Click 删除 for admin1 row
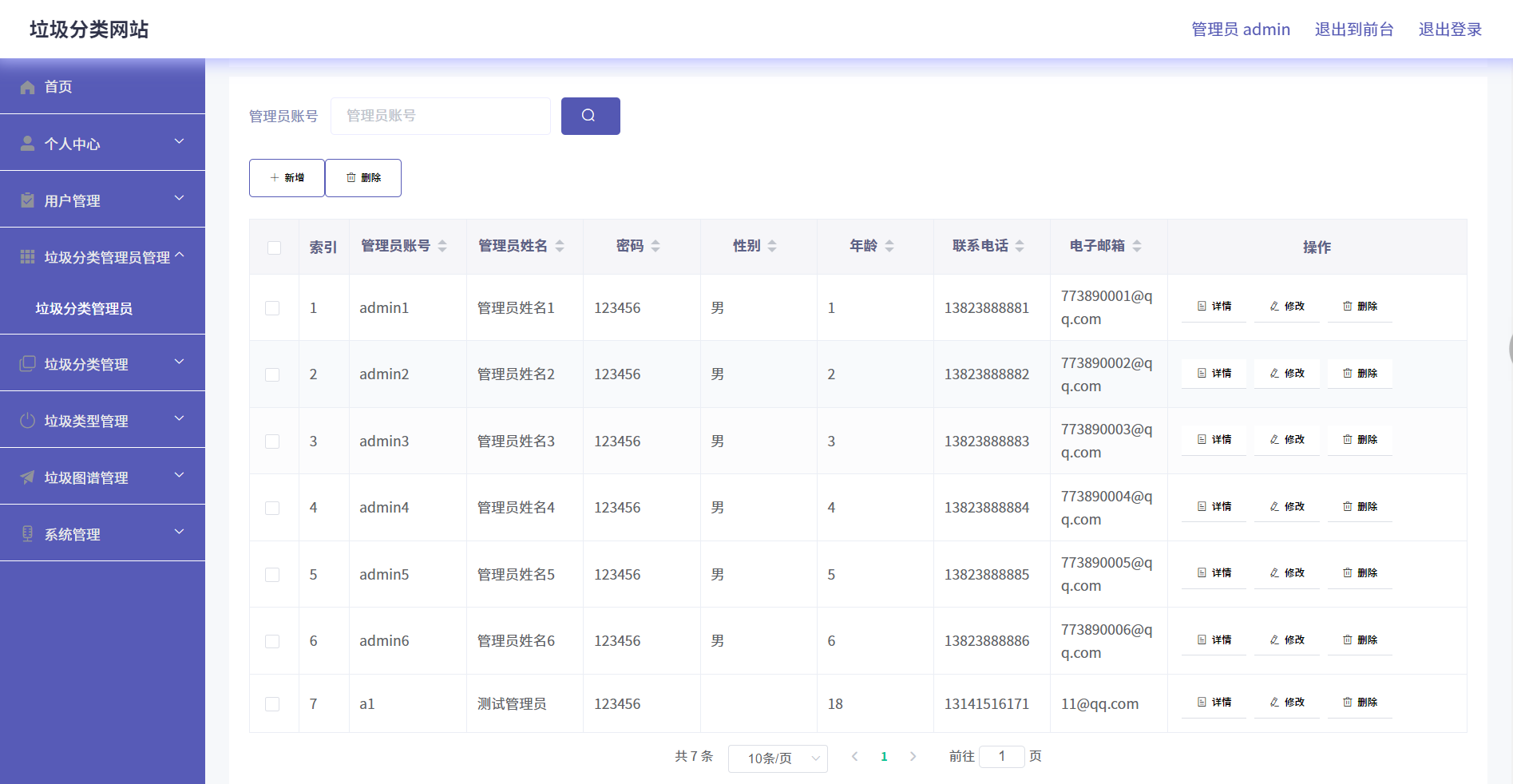Screen dimensions: 1513x784 [x=1360, y=307]
